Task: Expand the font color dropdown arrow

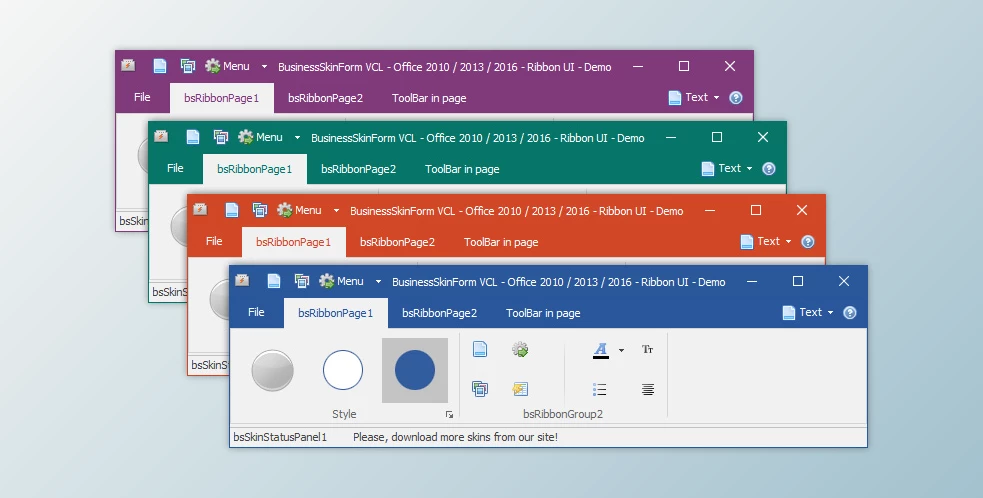Action: pyautogui.click(x=621, y=351)
